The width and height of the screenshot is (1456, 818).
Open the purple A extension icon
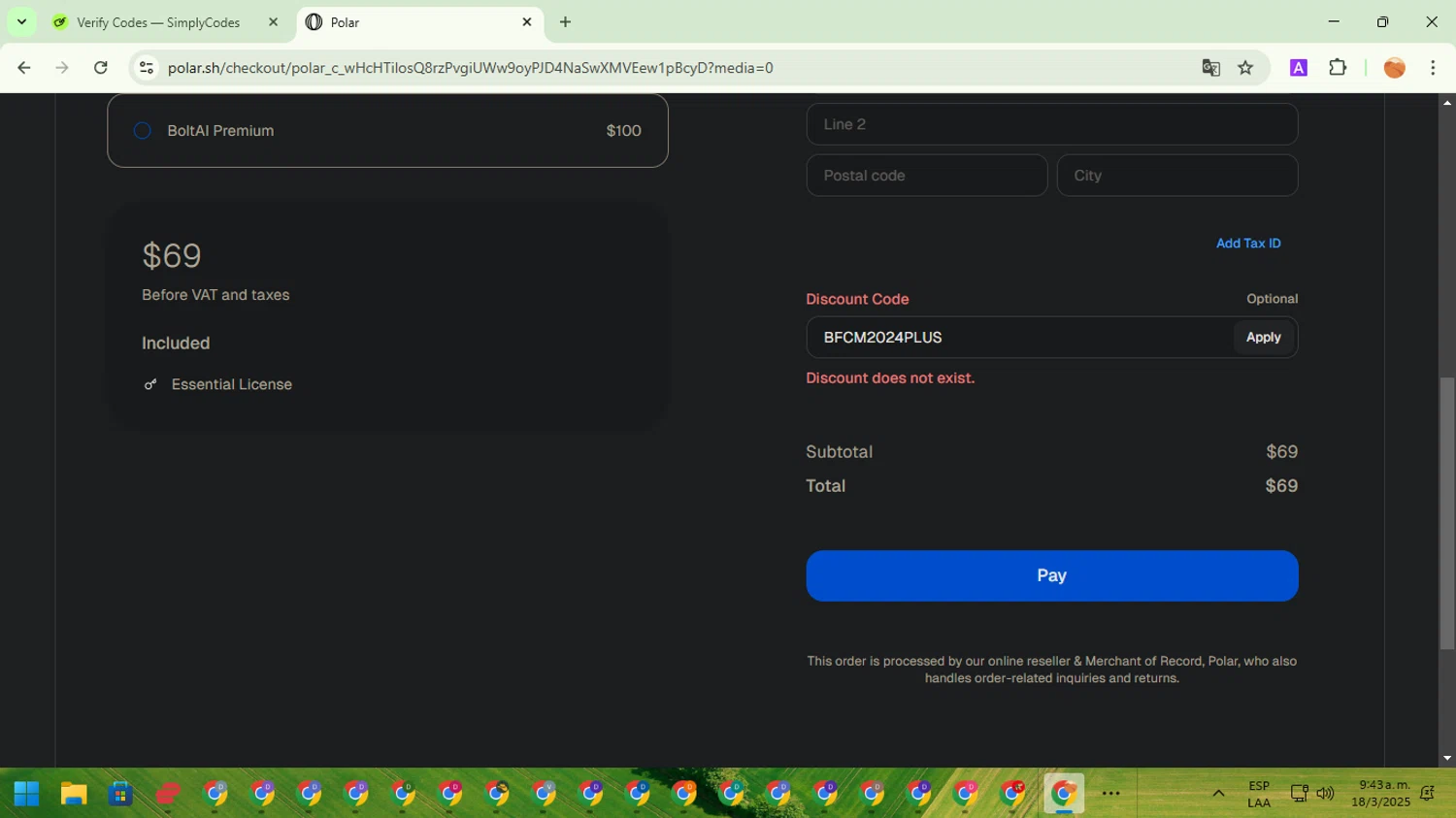click(x=1299, y=68)
